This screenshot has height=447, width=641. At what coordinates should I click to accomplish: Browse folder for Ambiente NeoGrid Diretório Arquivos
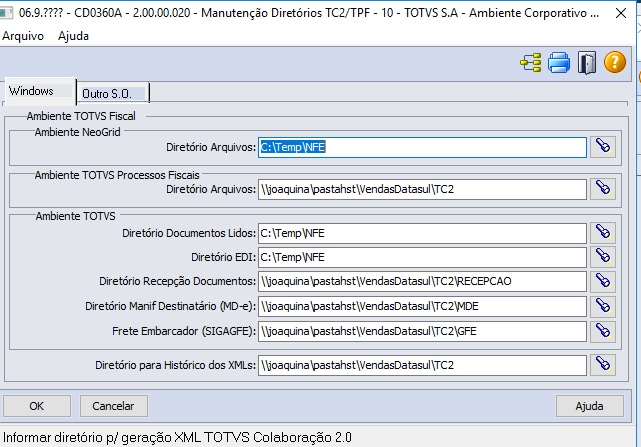point(603,147)
